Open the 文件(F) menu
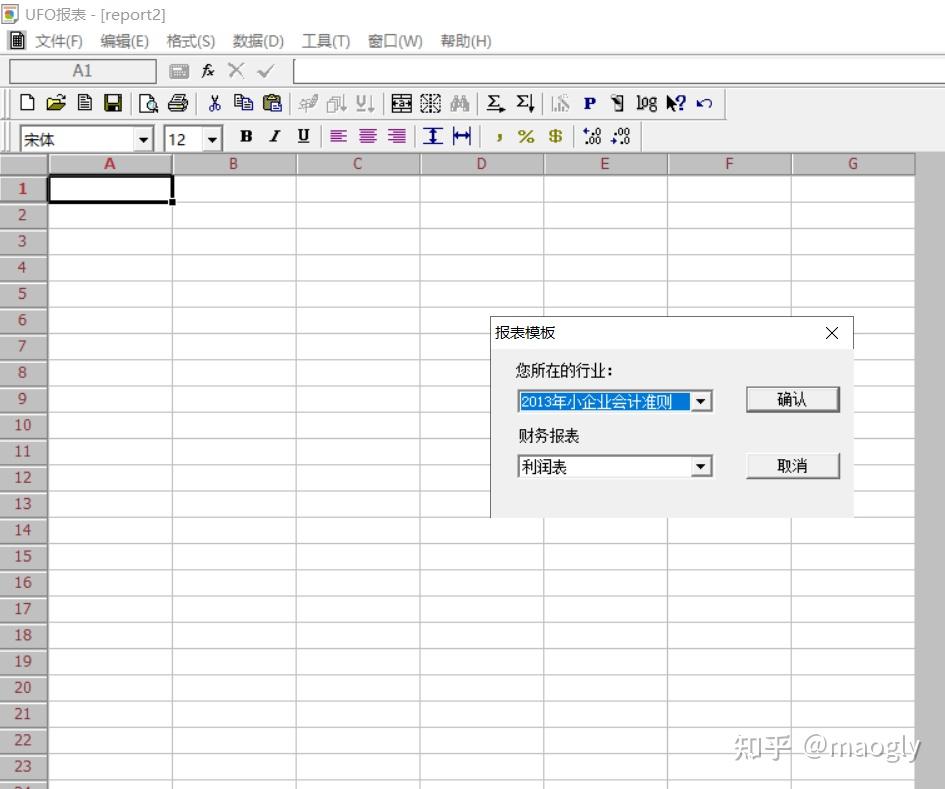This screenshot has width=945, height=789. tap(58, 41)
